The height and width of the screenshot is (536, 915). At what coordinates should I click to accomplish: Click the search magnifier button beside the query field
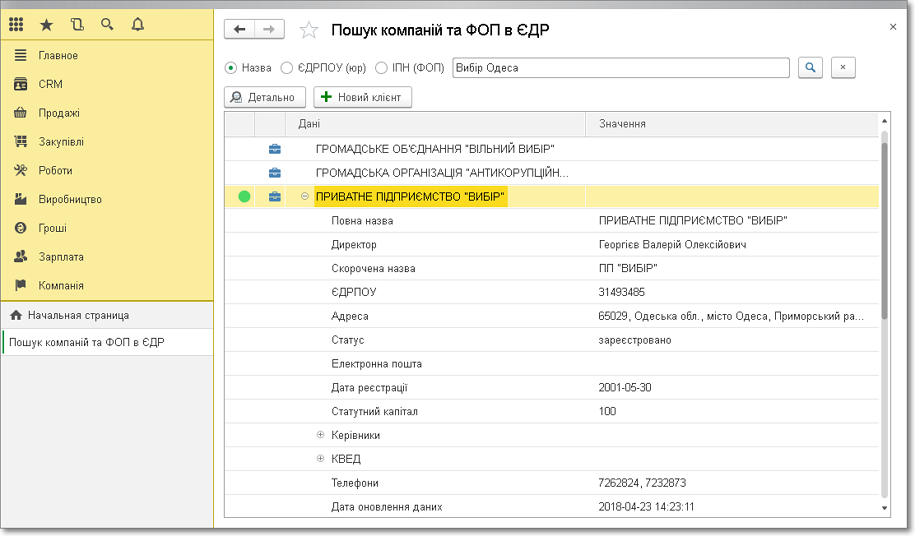[810, 68]
